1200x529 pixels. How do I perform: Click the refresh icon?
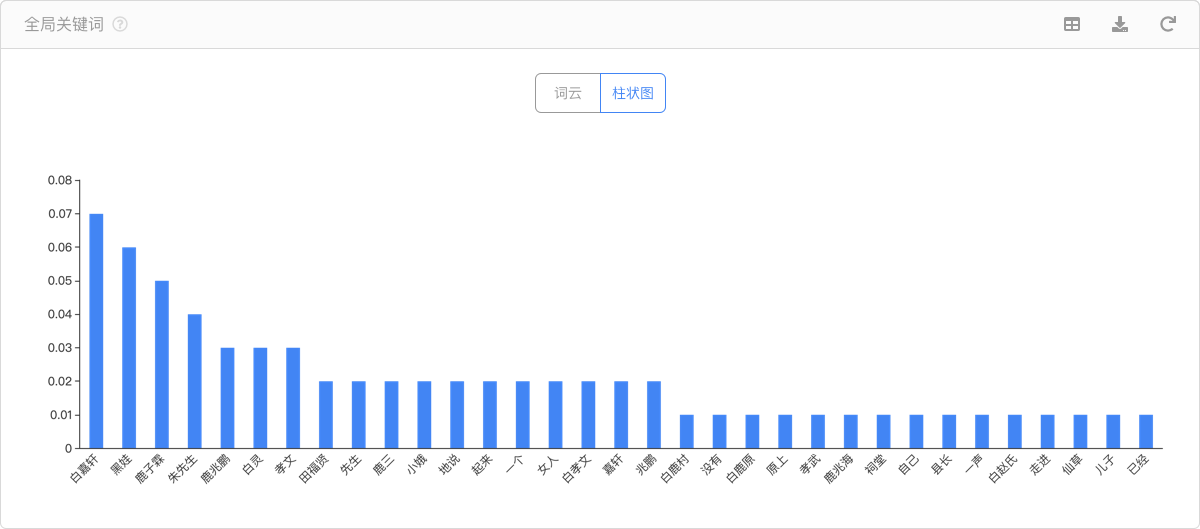click(x=1167, y=24)
